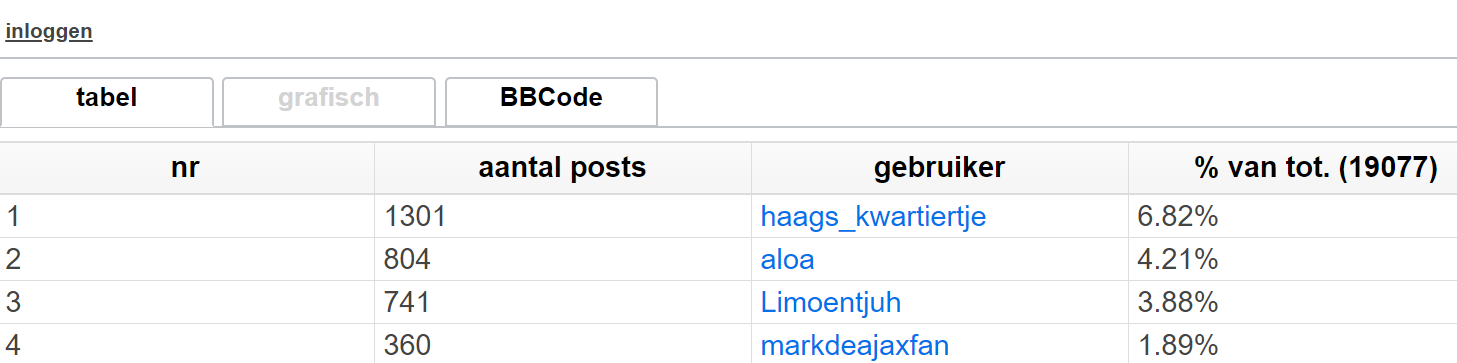
Task: Open user Limoentjuh profile link
Action: (x=831, y=302)
